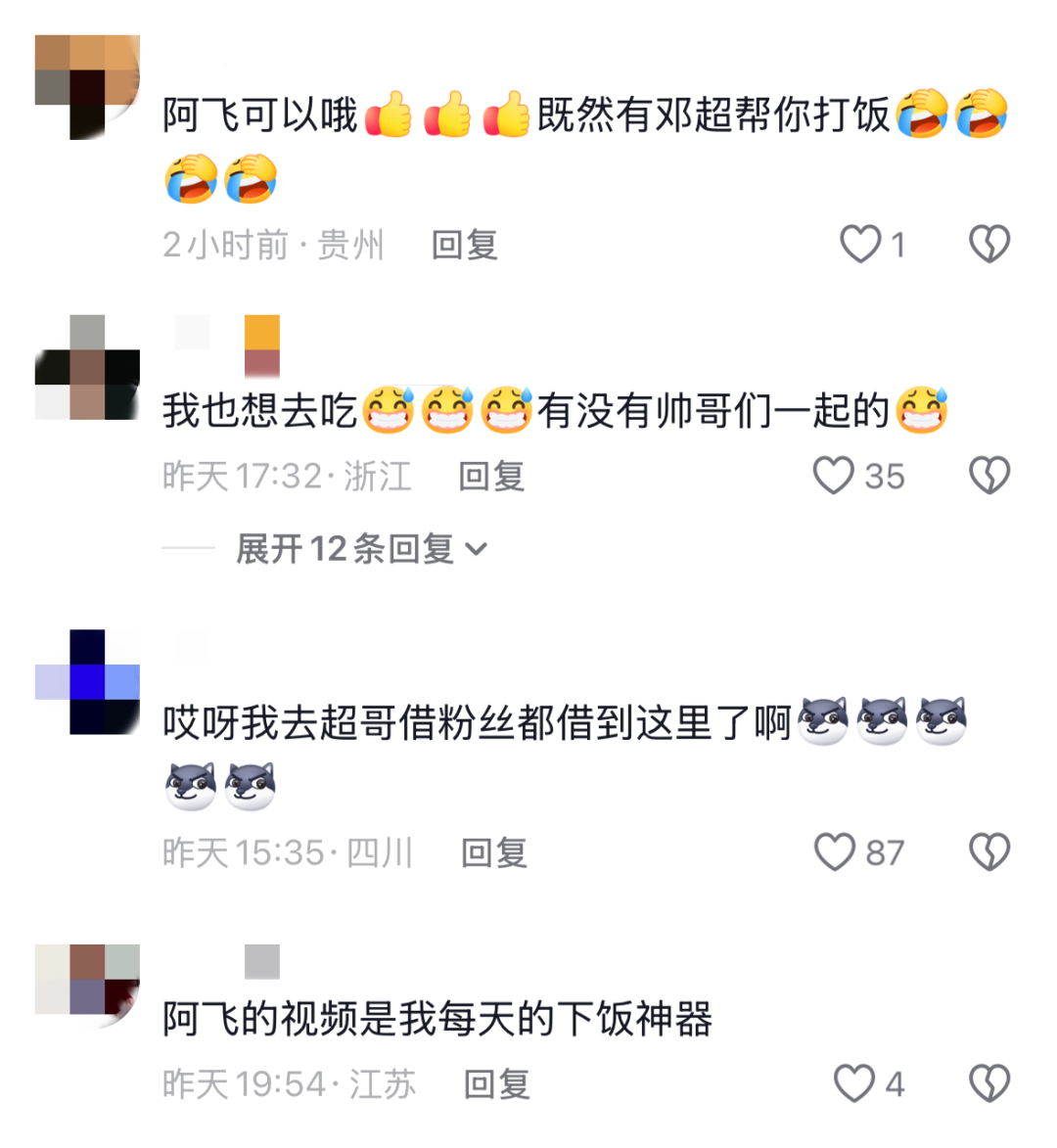Open the first commenter's avatar
Screen dimensions: 1057x1148
pyautogui.click(x=87, y=87)
